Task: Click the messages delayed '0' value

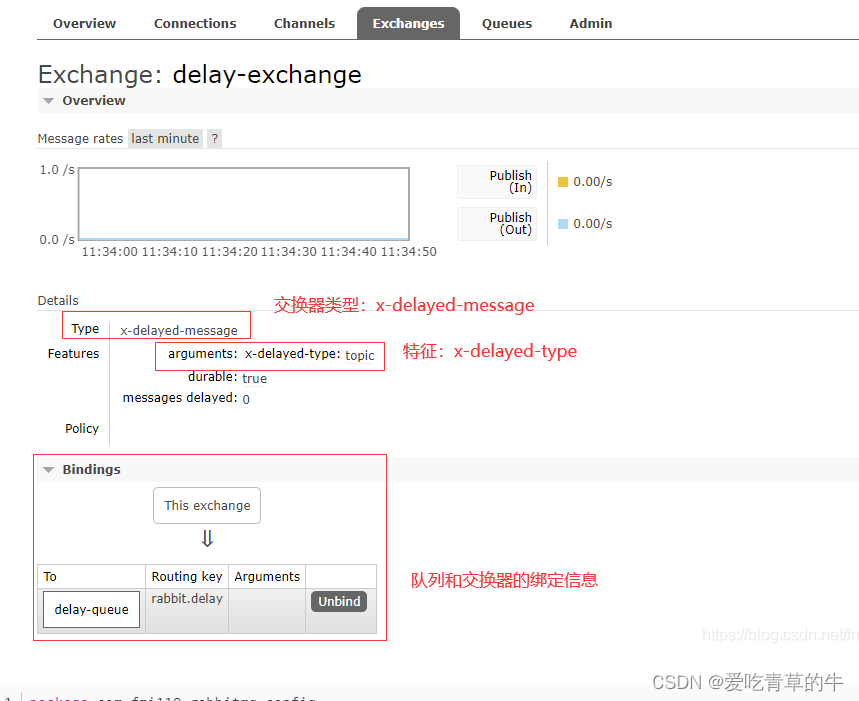Action: click(246, 399)
